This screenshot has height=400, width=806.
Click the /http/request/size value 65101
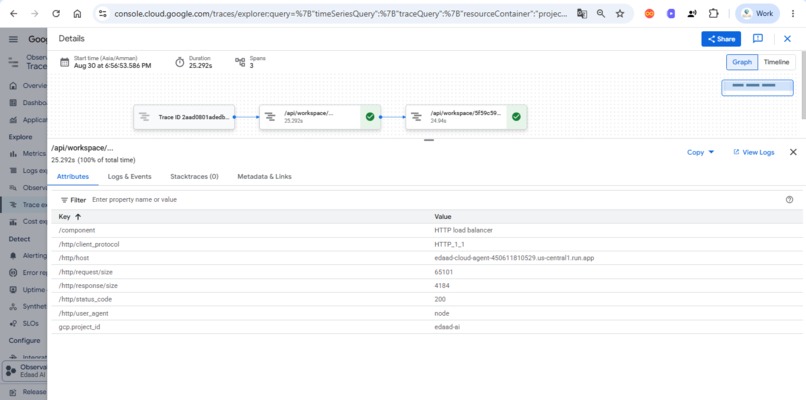444,272
